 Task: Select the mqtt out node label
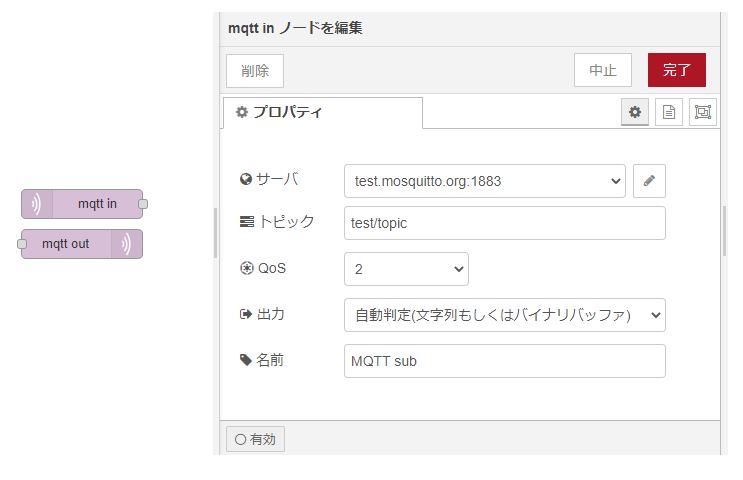coord(66,244)
